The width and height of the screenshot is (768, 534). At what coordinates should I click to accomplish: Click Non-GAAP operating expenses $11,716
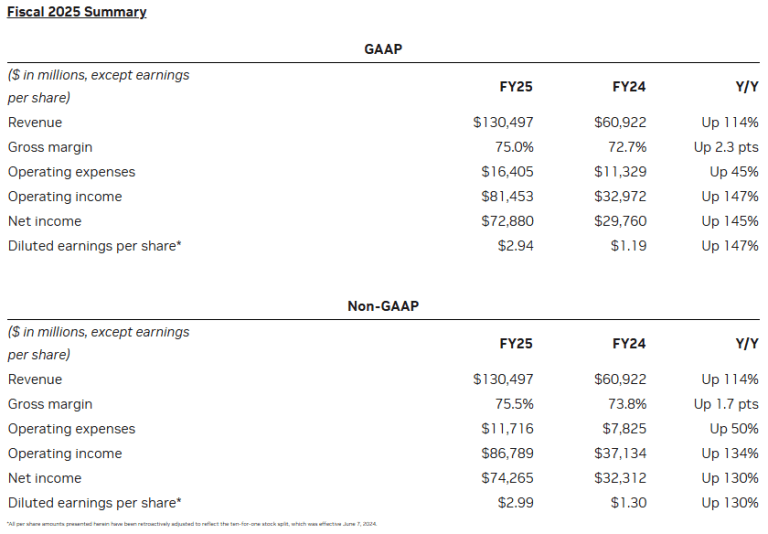[507, 429]
